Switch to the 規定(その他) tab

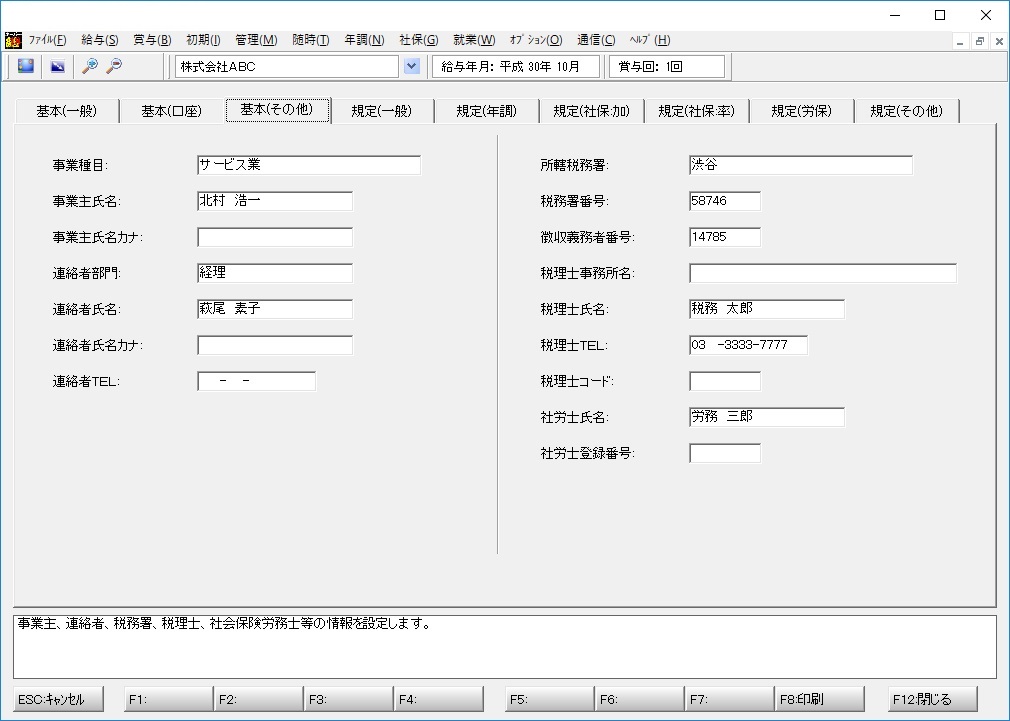tap(906, 111)
